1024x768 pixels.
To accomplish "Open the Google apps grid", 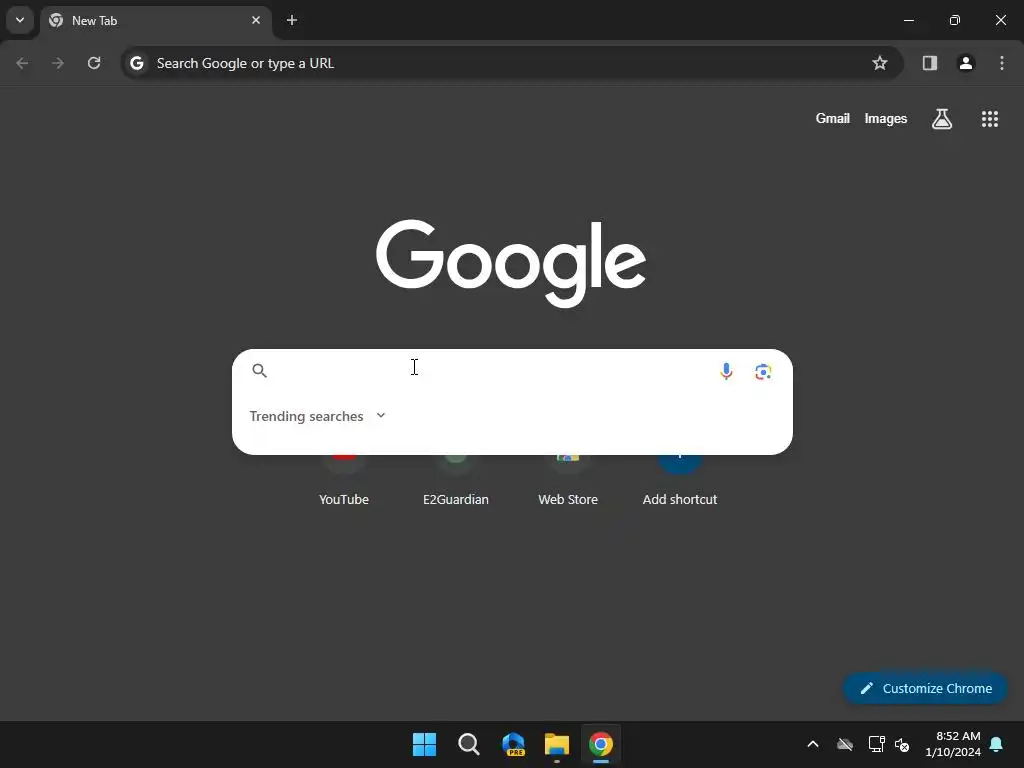I will coord(989,119).
